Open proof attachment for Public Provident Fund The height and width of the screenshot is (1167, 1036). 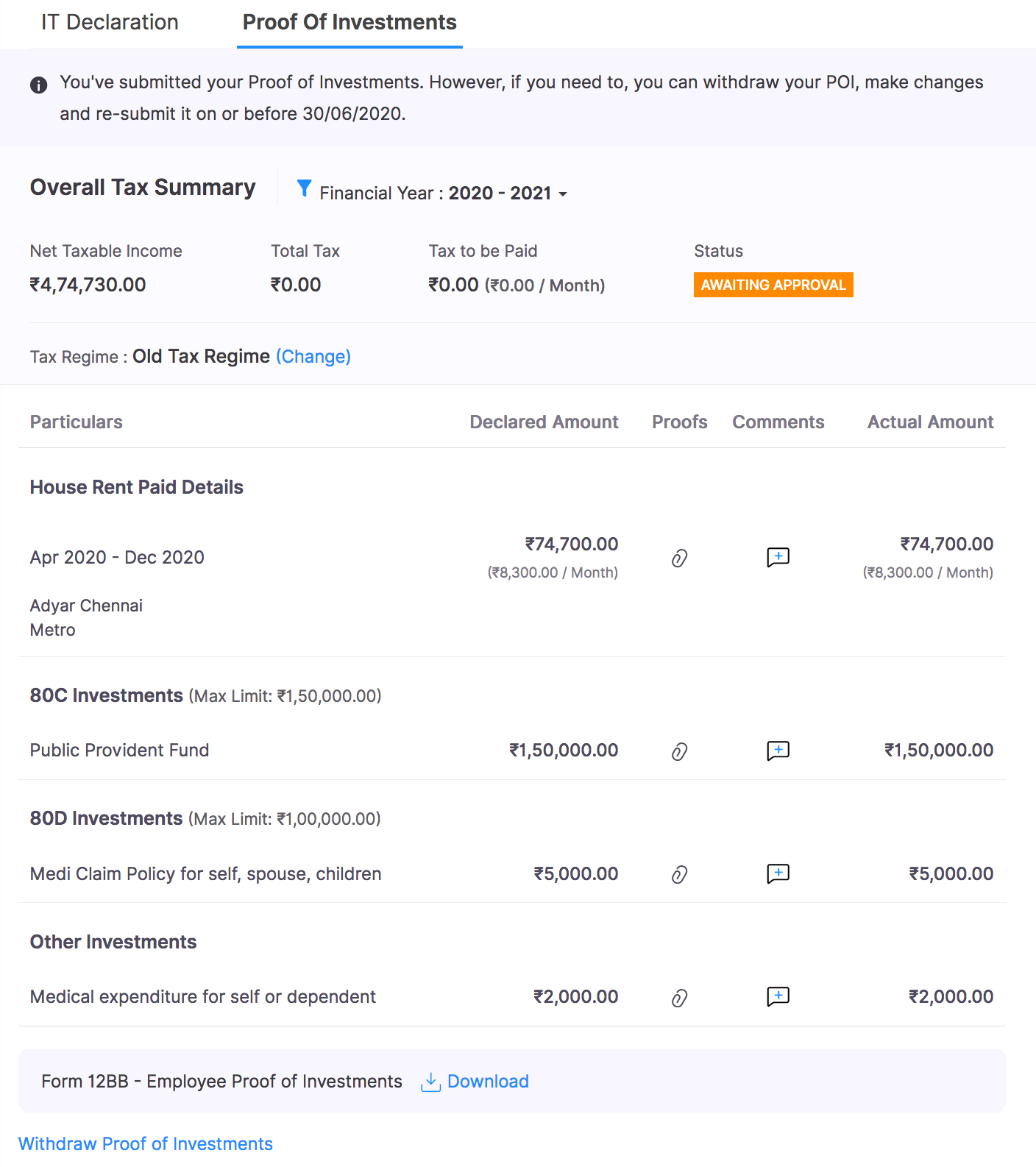[679, 751]
